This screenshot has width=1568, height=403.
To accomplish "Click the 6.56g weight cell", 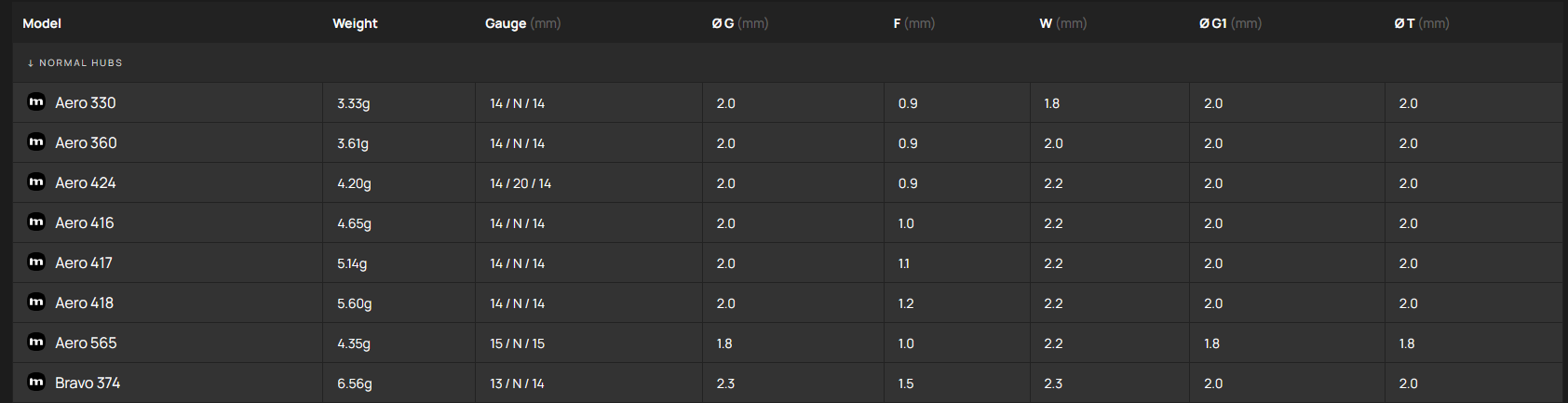I will [355, 383].
